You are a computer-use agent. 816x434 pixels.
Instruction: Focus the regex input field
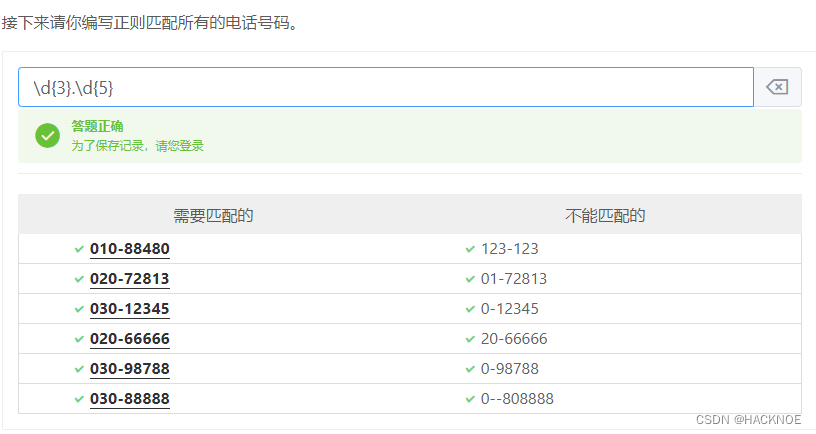386,87
